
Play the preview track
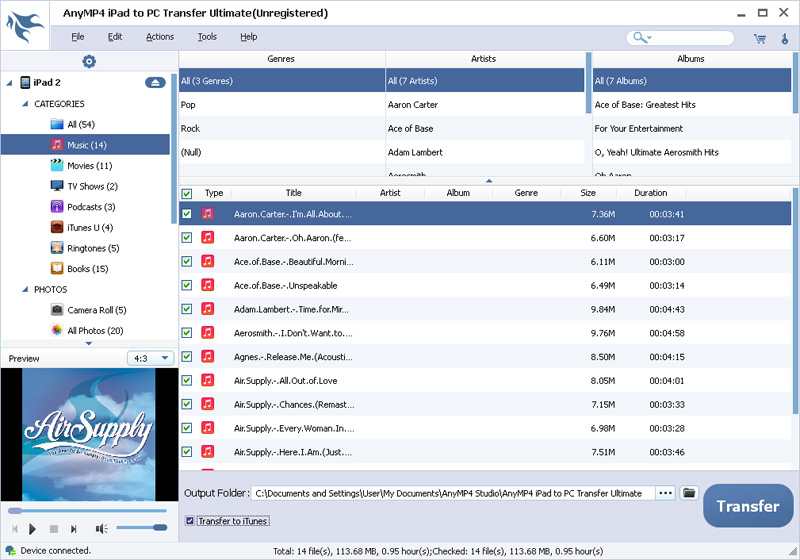tap(32, 529)
